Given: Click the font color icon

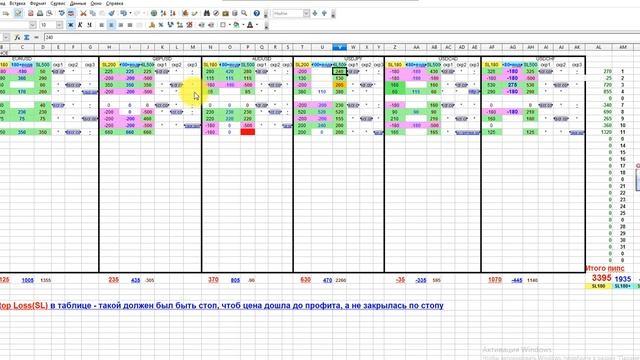Looking at the screenshot, I should [x=250, y=25].
